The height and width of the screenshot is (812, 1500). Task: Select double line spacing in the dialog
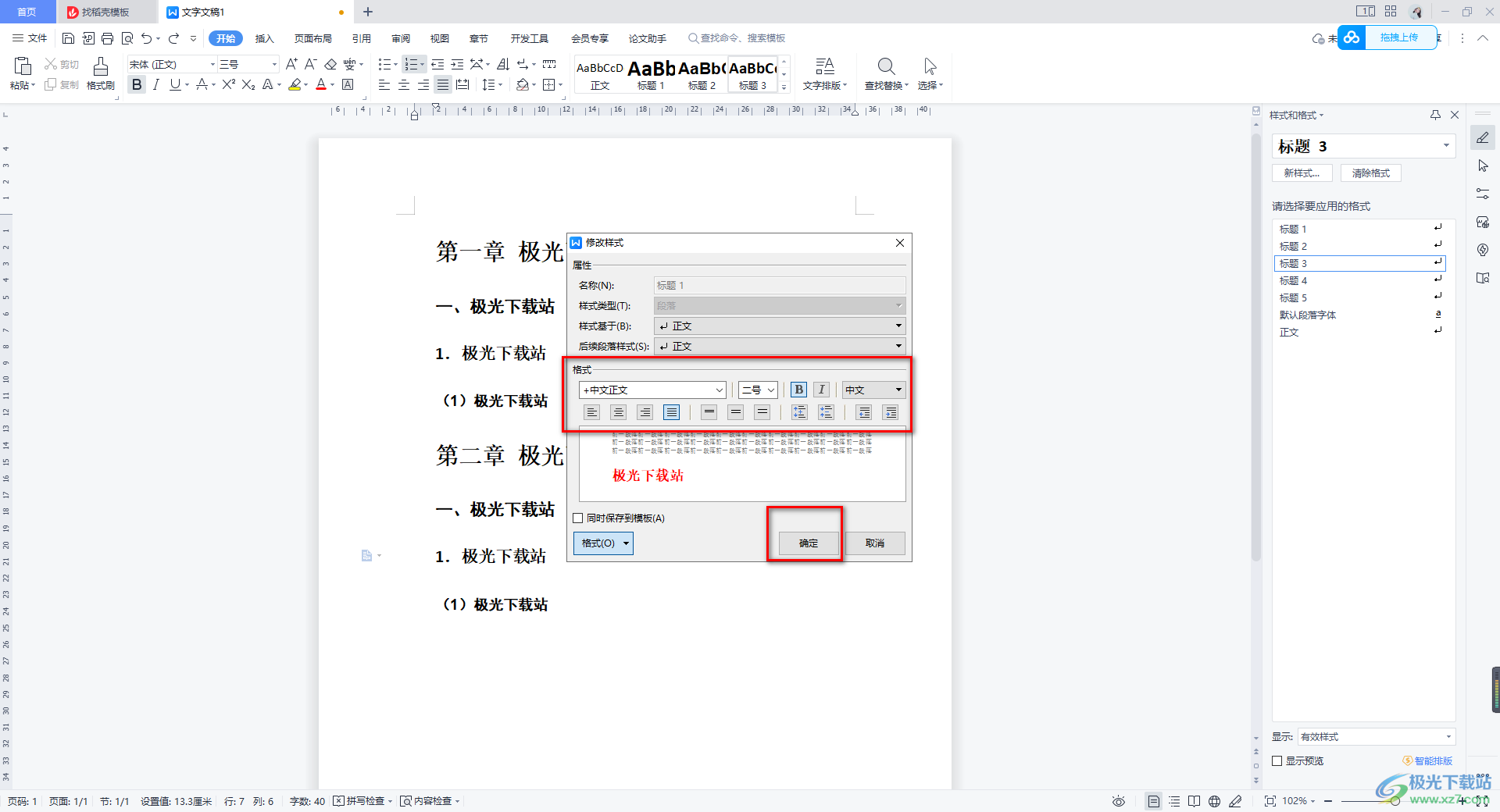(762, 412)
